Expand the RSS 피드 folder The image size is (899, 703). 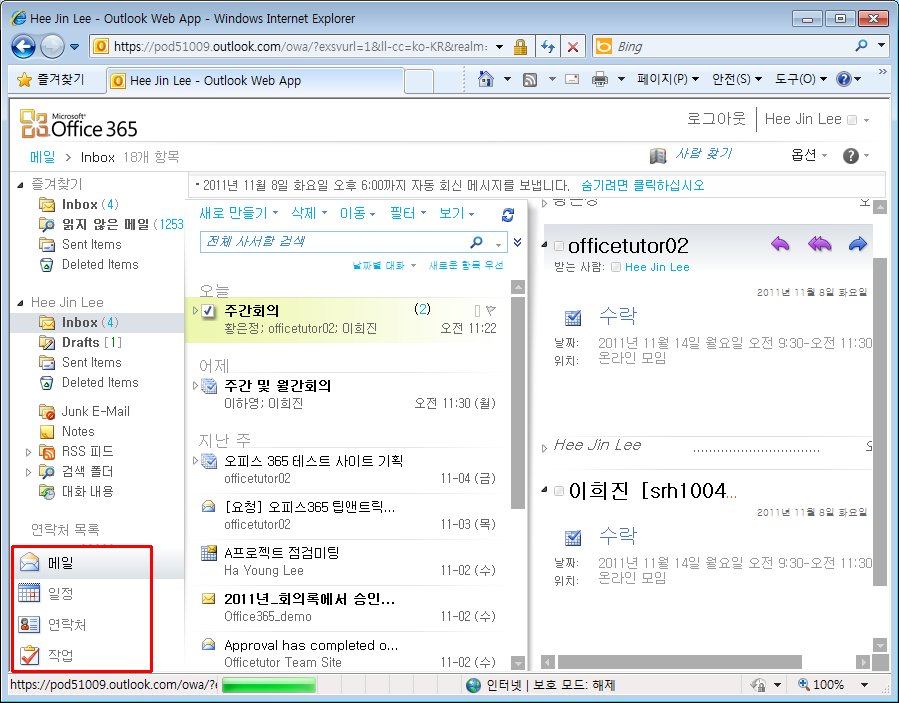(x=28, y=452)
